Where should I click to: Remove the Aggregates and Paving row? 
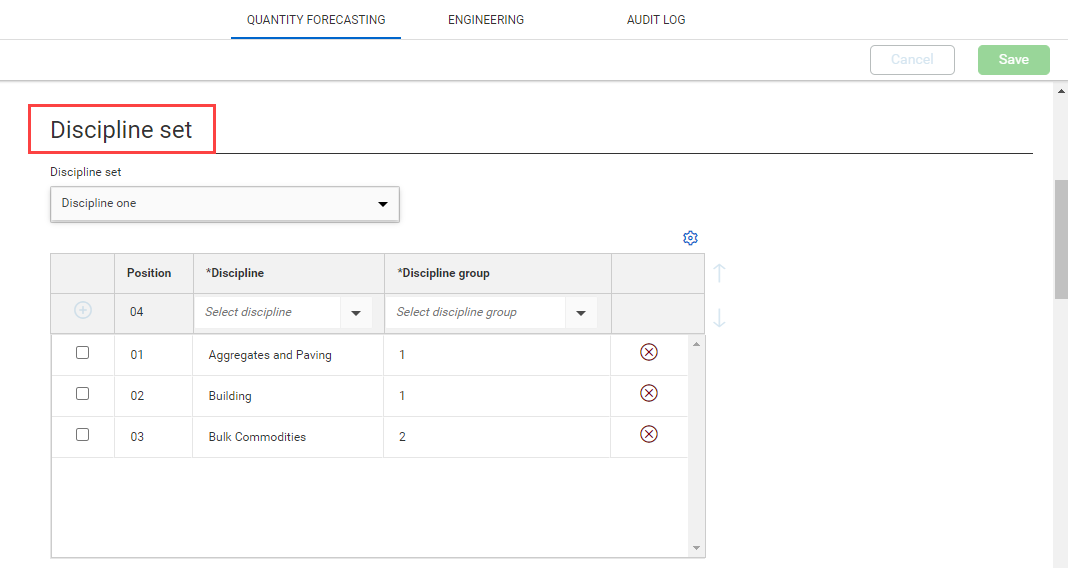[648, 352]
